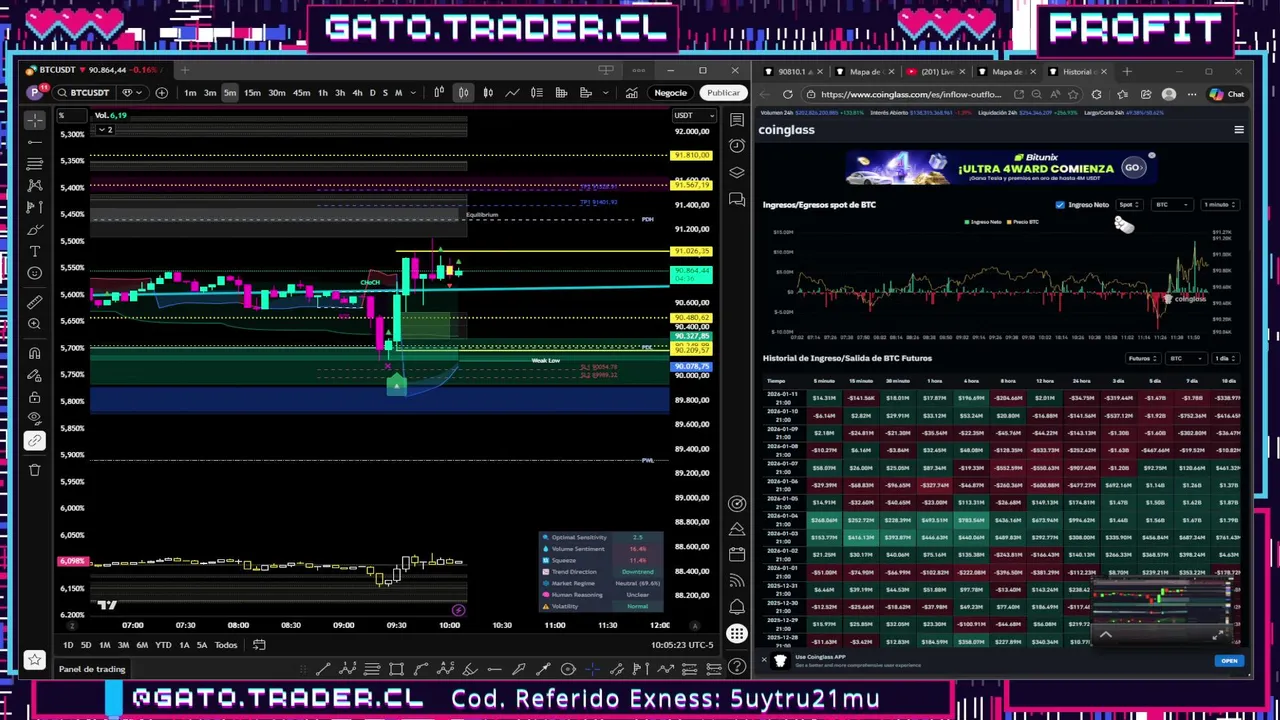This screenshot has width=1280, height=720.
Task: Refresh the Coinglass browser page
Action: (x=787, y=94)
